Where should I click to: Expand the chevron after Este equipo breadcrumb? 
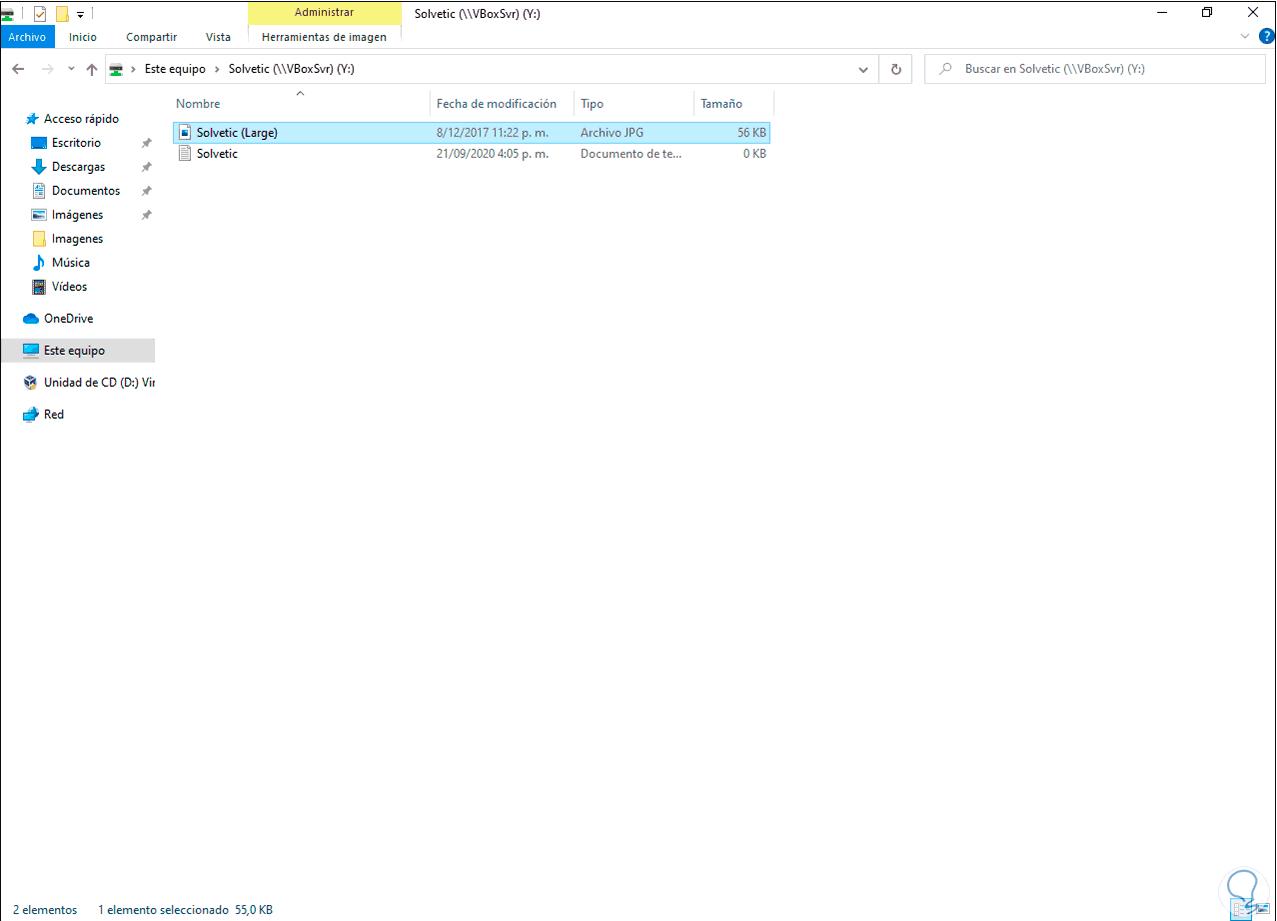pyautogui.click(x=217, y=69)
